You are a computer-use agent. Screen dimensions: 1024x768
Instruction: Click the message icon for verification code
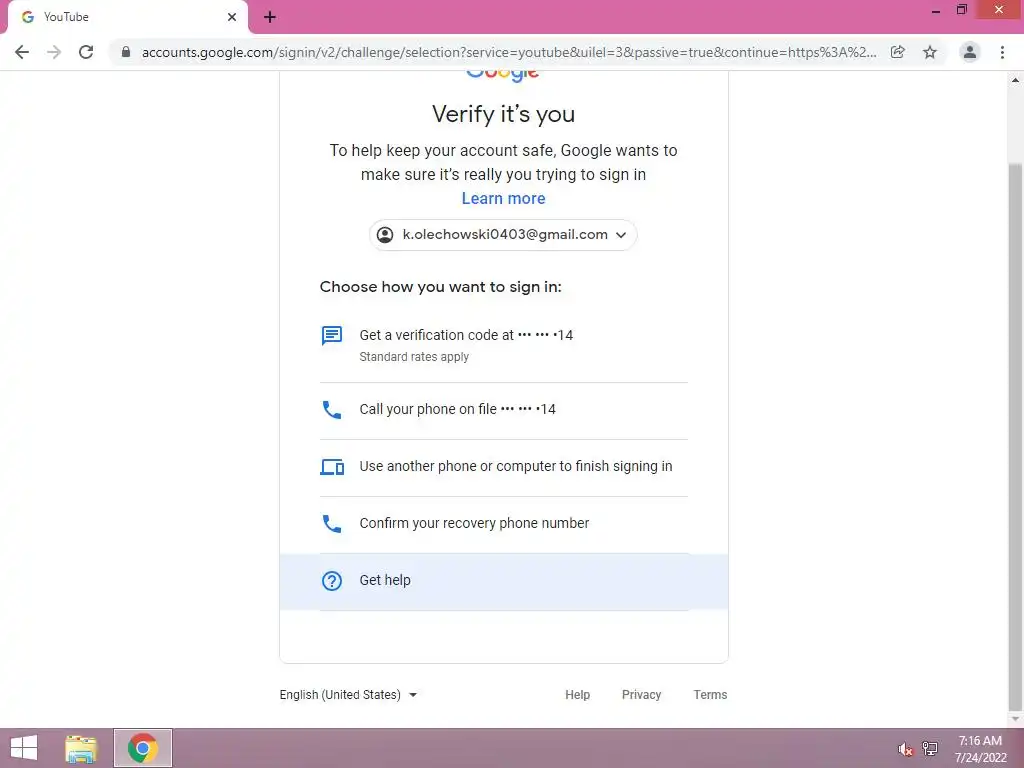332,336
